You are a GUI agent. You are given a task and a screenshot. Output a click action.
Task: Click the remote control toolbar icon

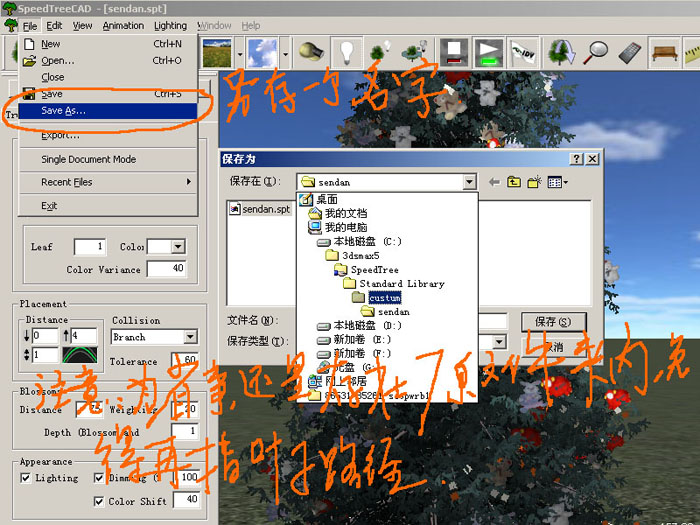pos(629,52)
